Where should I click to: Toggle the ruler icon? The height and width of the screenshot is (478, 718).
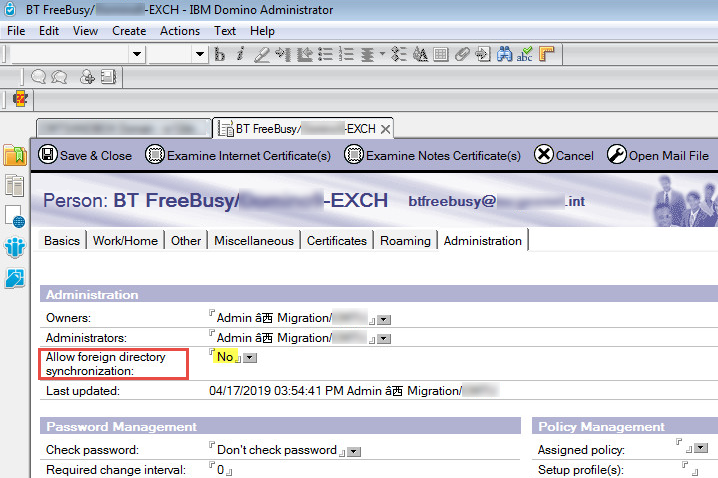pos(546,54)
